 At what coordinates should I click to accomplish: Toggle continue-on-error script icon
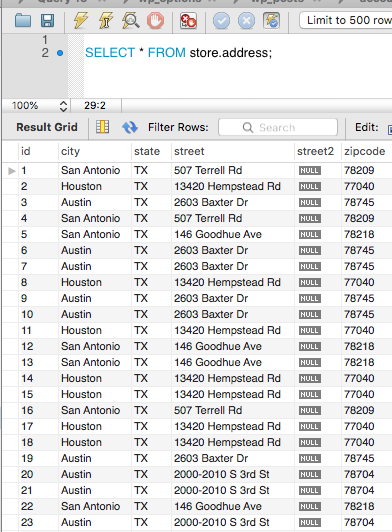(188, 21)
